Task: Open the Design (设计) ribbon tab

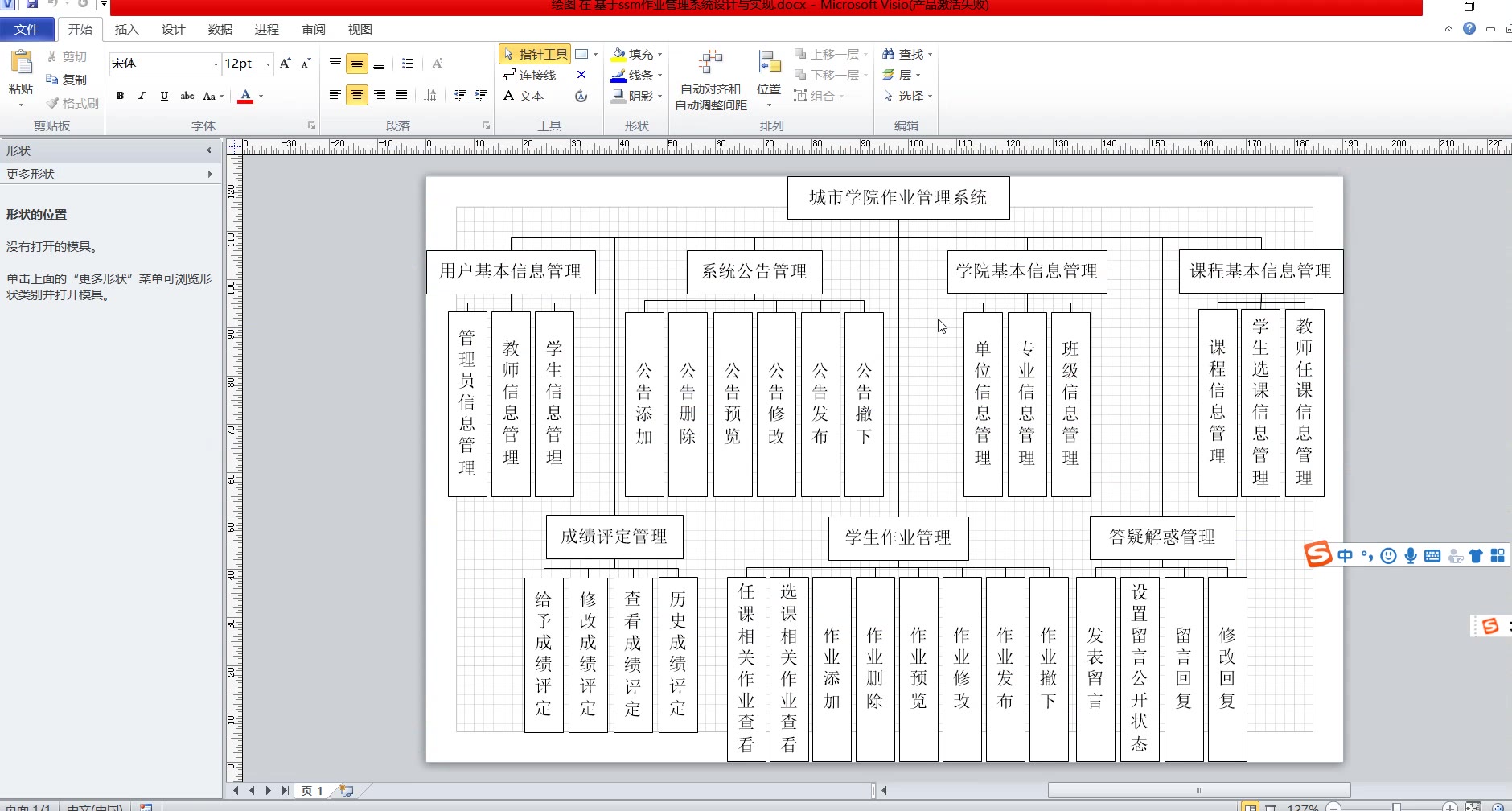Action: tap(173, 30)
